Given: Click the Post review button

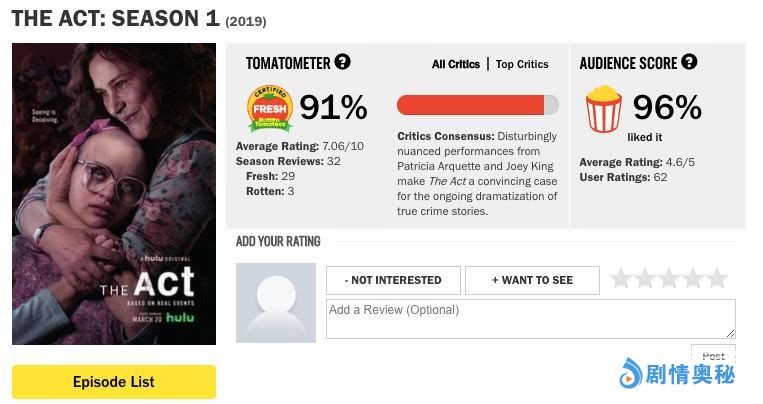Looking at the screenshot, I should pyautogui.click(x=713, y=355).
